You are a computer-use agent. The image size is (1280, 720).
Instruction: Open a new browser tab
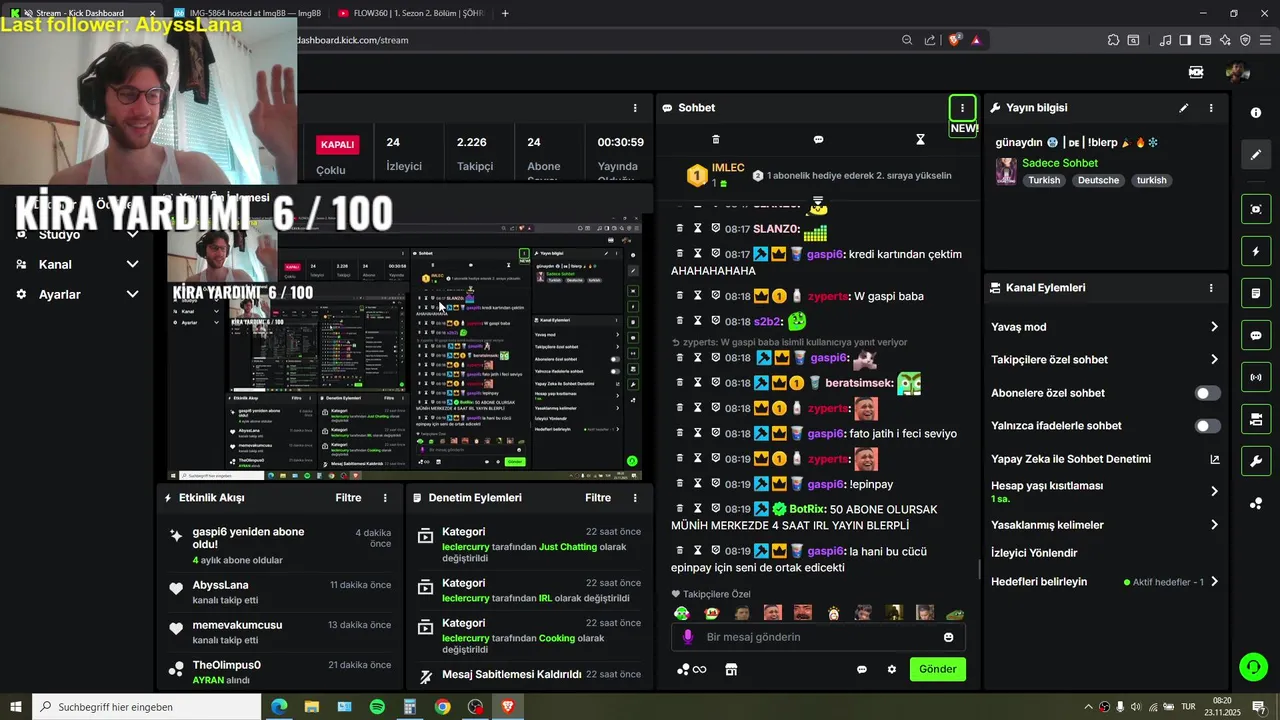505,13
